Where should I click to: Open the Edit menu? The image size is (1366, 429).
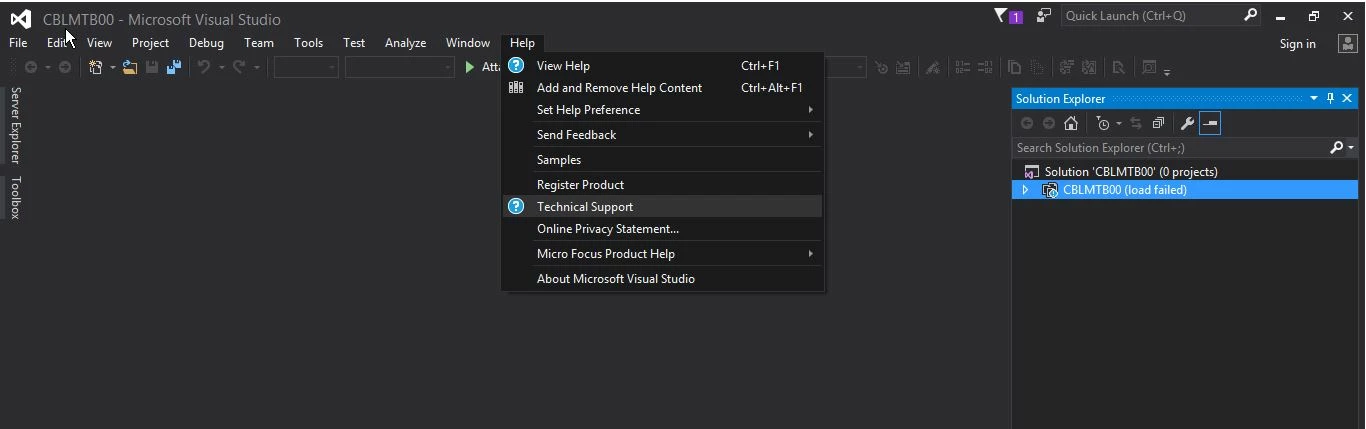[57, 43]
